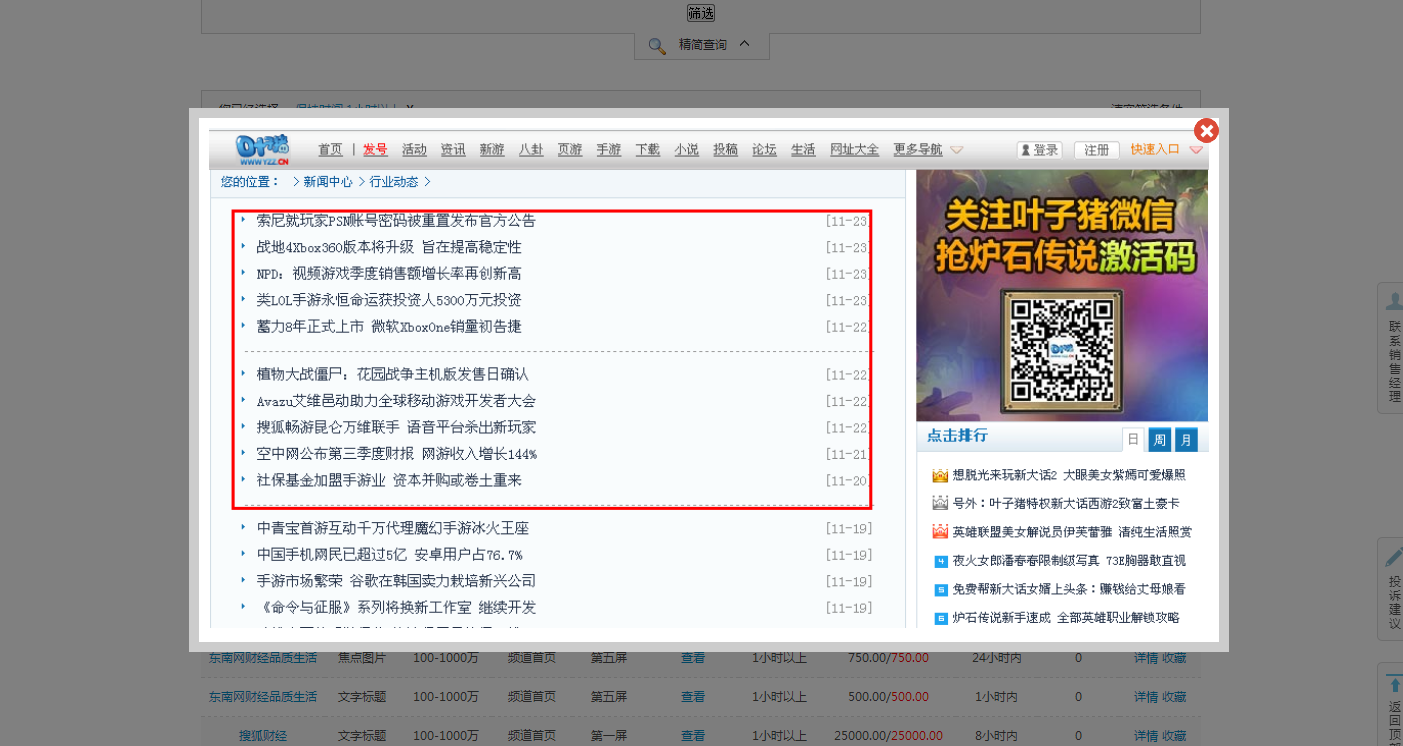Click the person icon beside 登录
1403x746 pixels.
pyautogui.click(x=1025, y=150)
